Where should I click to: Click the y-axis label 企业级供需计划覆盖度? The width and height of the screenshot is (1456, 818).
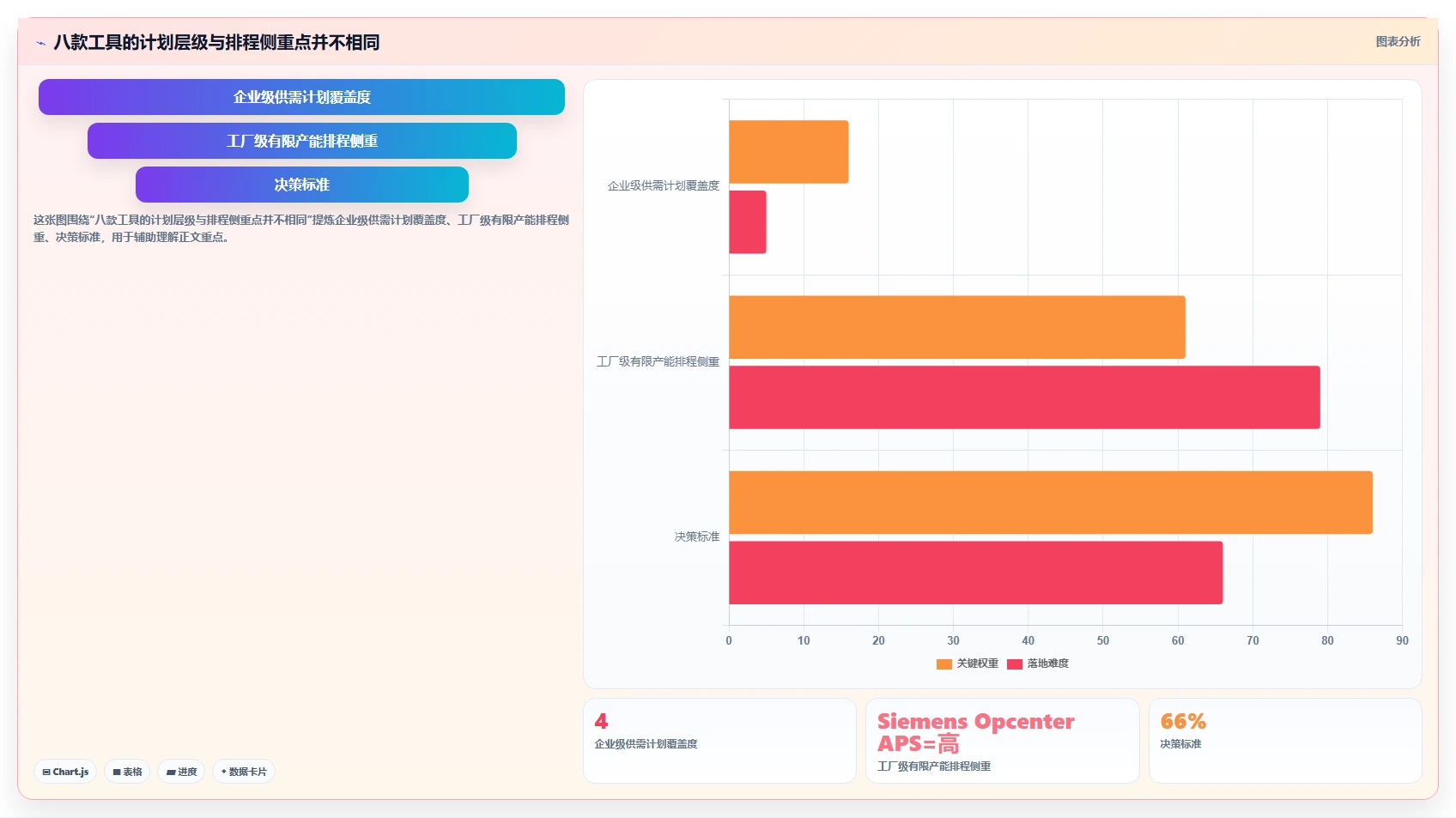pos(664,185)
